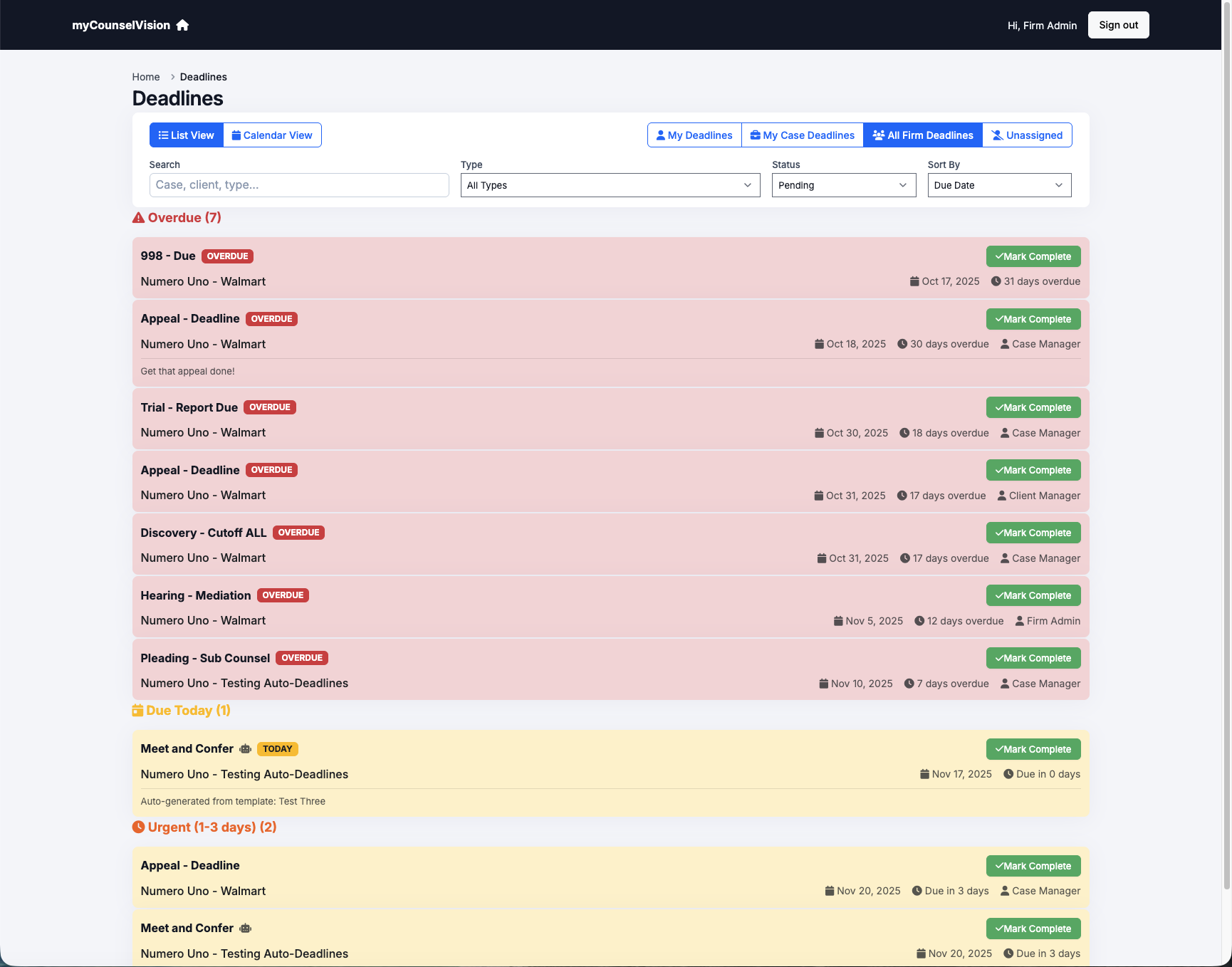Screen dimensions: 1232x967
Task: Click the Sign out button
Action: pos(1118,25)
